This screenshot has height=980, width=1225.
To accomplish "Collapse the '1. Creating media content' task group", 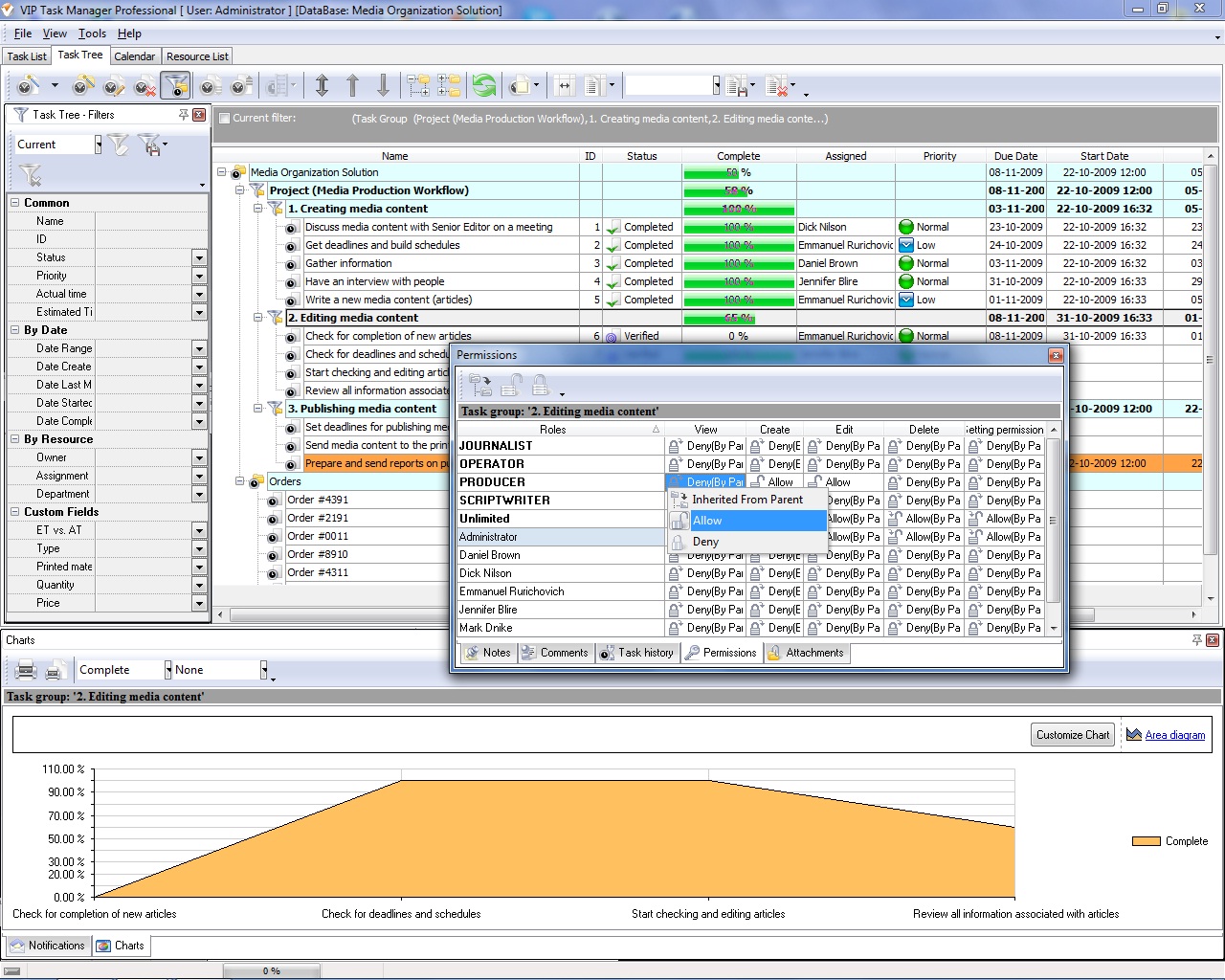I will tap(258, 209).
